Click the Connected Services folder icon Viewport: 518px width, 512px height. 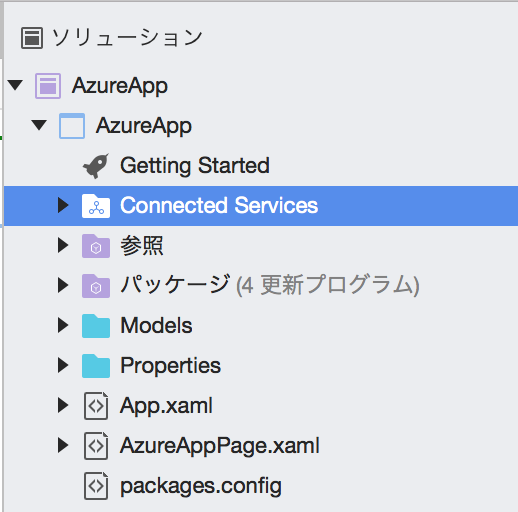click(96, 206)
